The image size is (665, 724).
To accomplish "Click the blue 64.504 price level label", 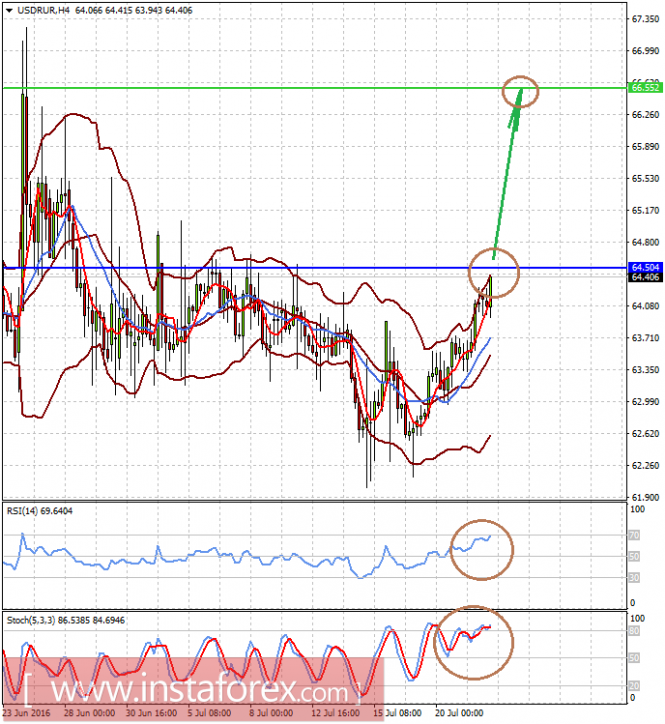I will pyautogui.click(x=646, y=267).
